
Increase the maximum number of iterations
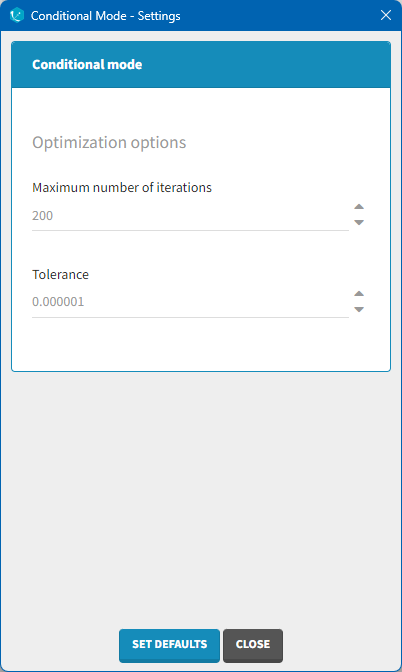point(359,207)
